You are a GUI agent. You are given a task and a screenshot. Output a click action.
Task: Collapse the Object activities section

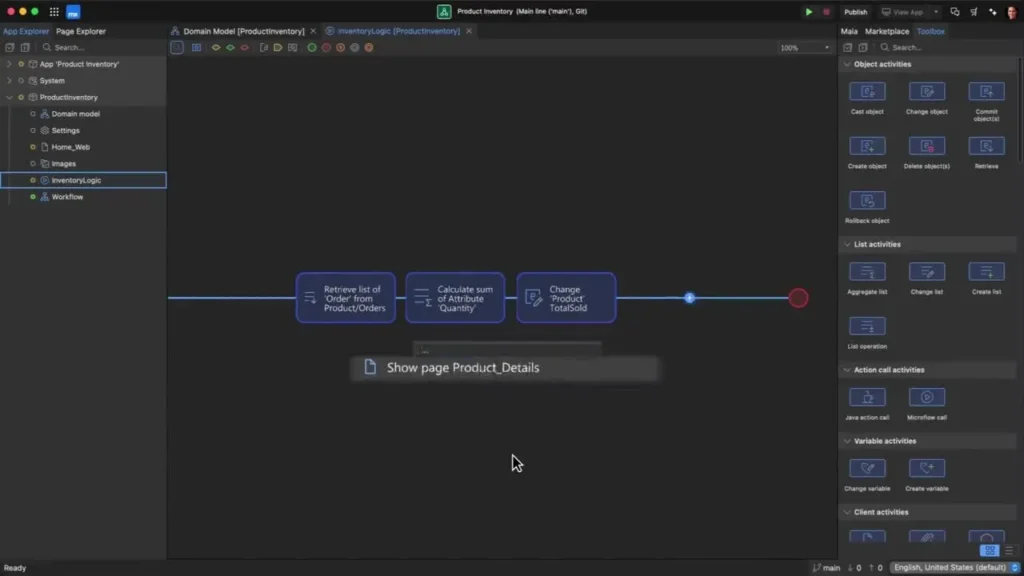click(845, 63)
